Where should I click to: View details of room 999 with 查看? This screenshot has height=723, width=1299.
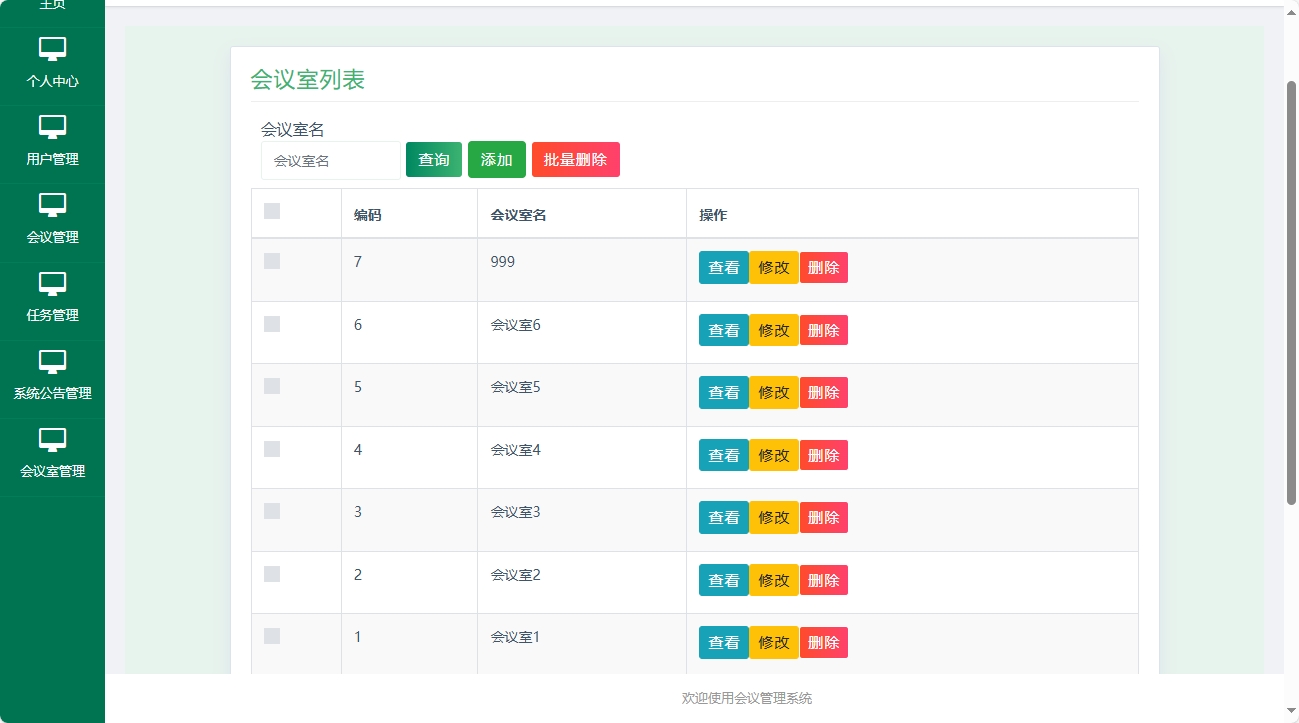722,267
